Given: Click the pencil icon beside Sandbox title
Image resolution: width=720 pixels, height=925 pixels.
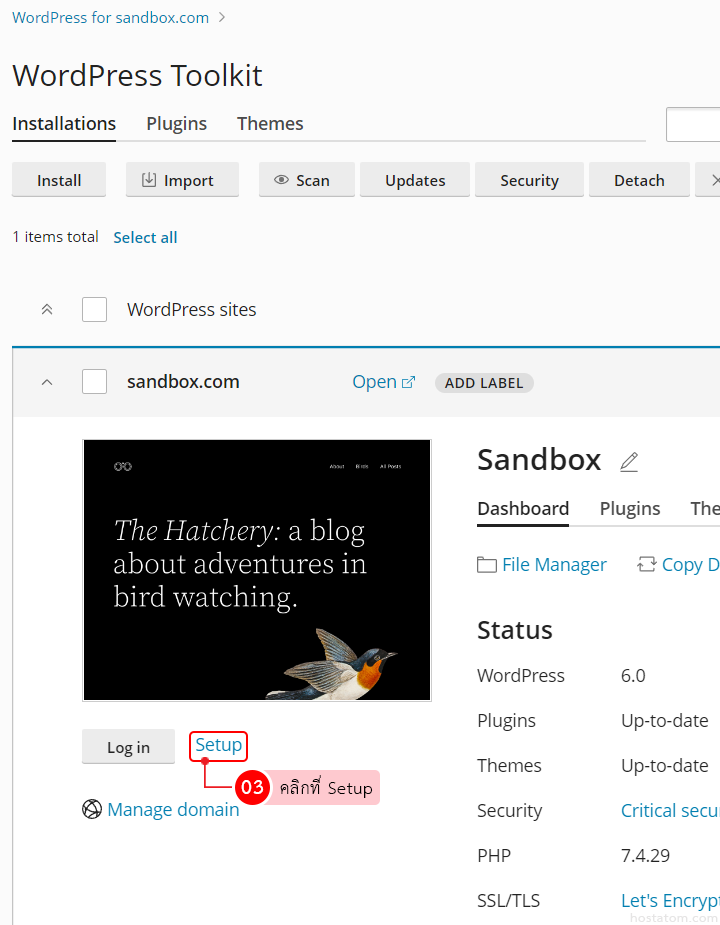Looking at the screenshot, I should click(629, 461).
